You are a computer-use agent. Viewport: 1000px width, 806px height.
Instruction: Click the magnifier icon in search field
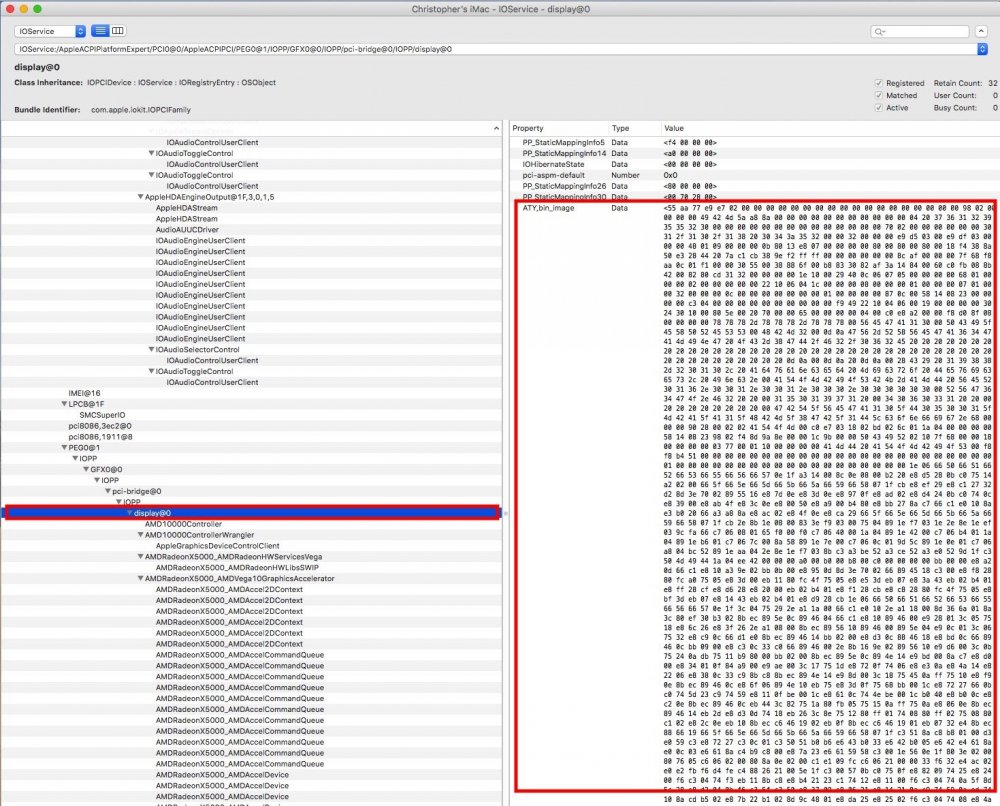(879, 32)
